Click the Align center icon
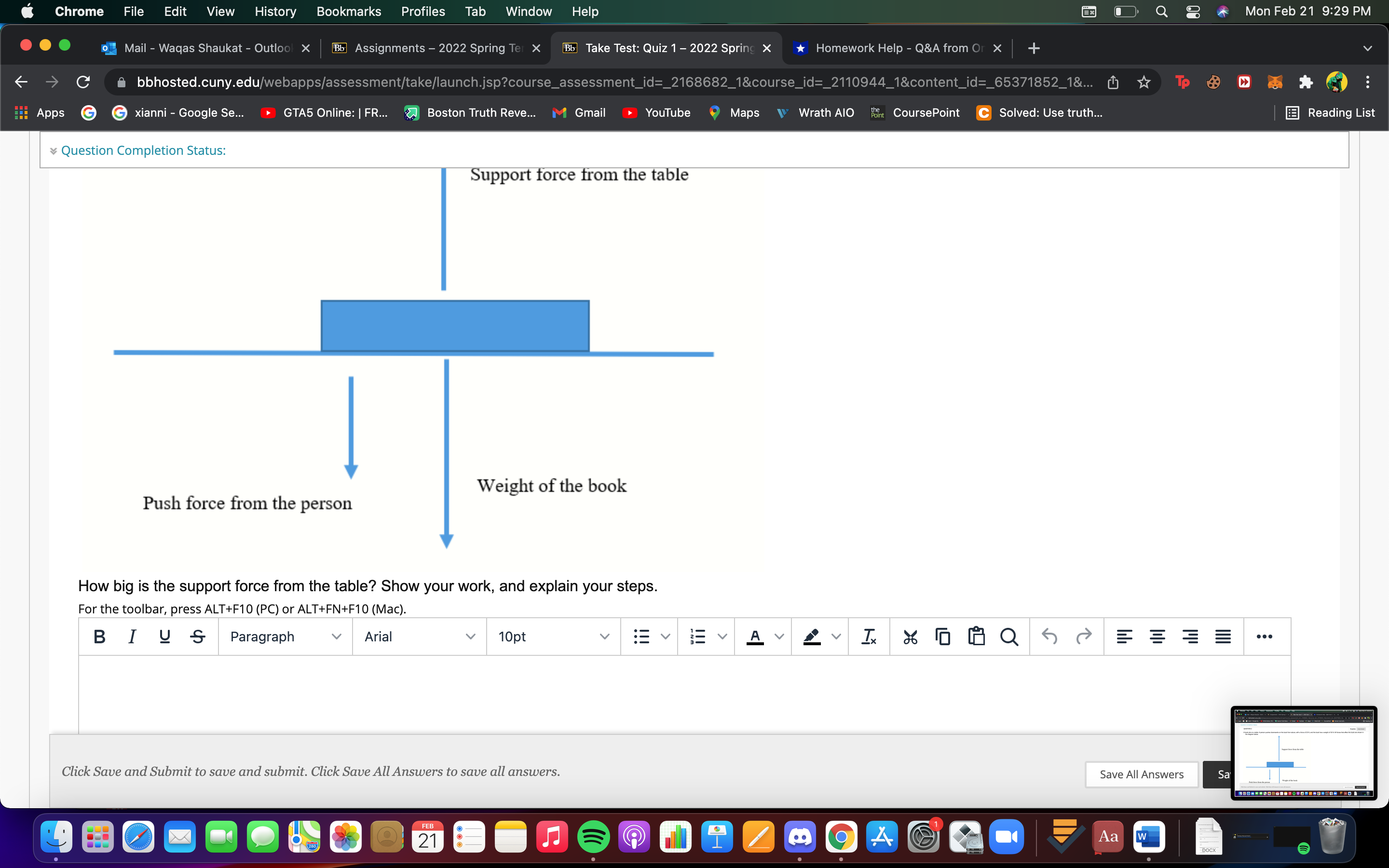The image size is (1389, 868). [x=1157, y=636]
